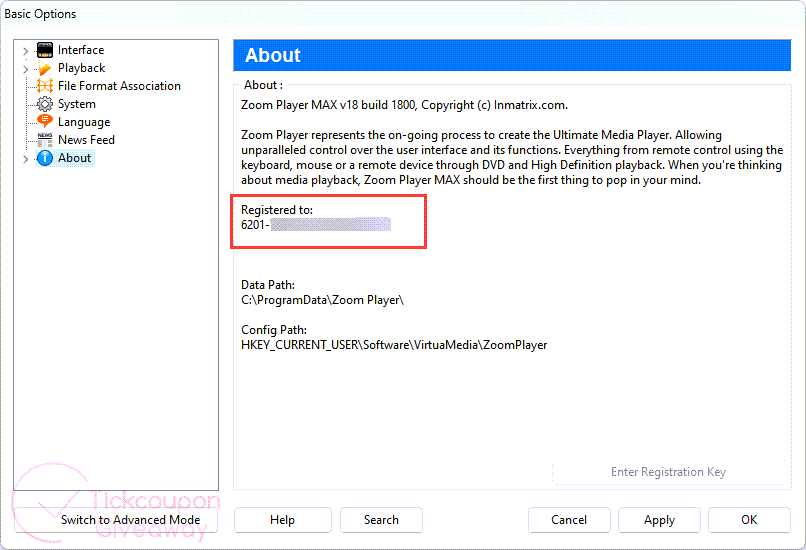Viewport: 806px width, 550px height.
Task: Expand the Playback tree node
Action: tap(25, 68)
